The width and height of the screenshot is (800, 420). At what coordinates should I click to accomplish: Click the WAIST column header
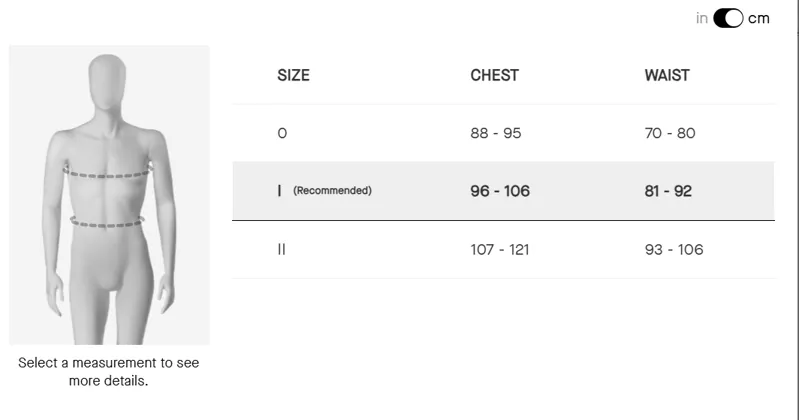(x=667, y=75)
